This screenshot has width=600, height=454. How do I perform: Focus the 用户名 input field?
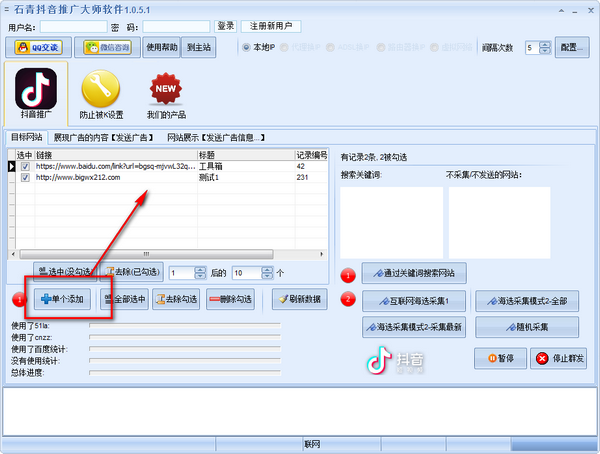point(73,27)
